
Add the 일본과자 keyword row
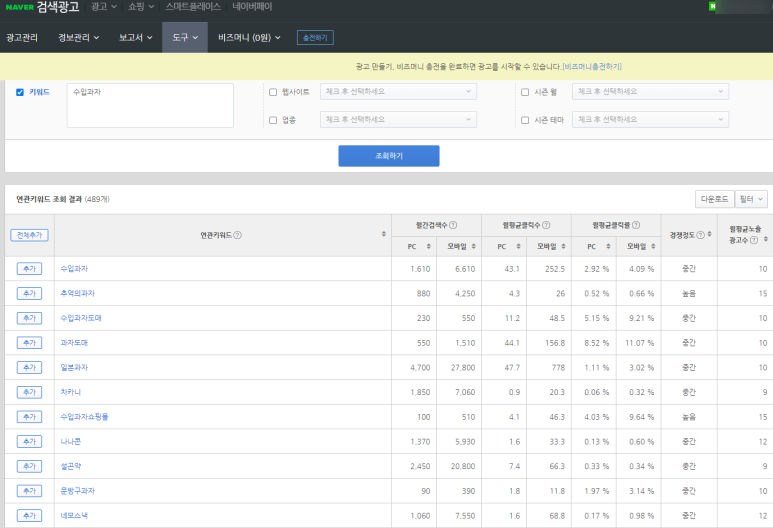point(30,367)
